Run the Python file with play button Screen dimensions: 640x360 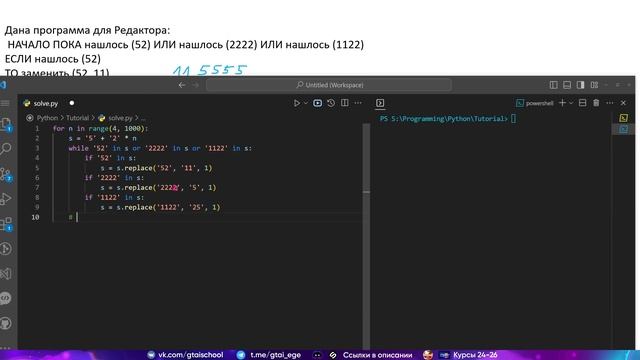pyautogui.click(x=297, y=103)
